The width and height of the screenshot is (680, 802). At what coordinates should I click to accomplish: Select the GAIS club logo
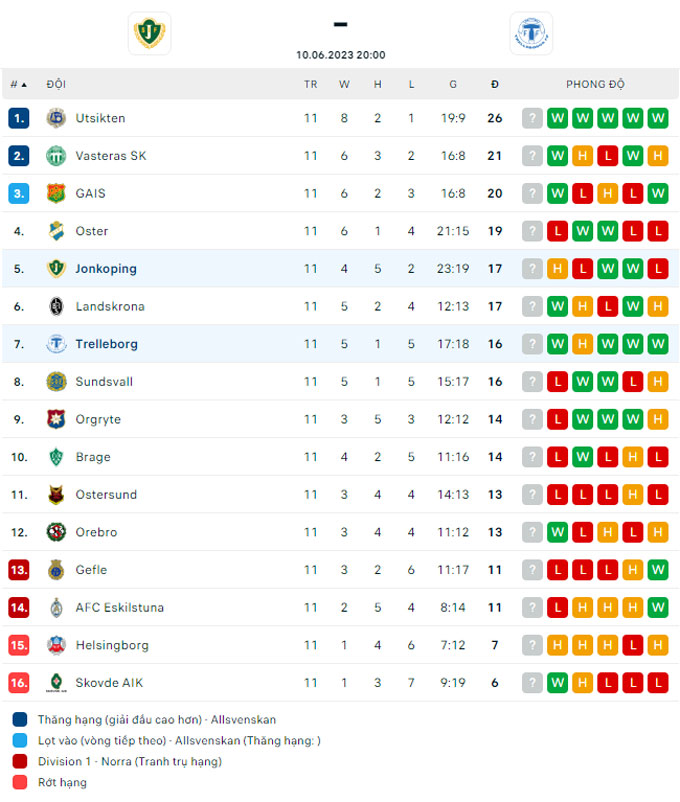[x=57, y=193]
